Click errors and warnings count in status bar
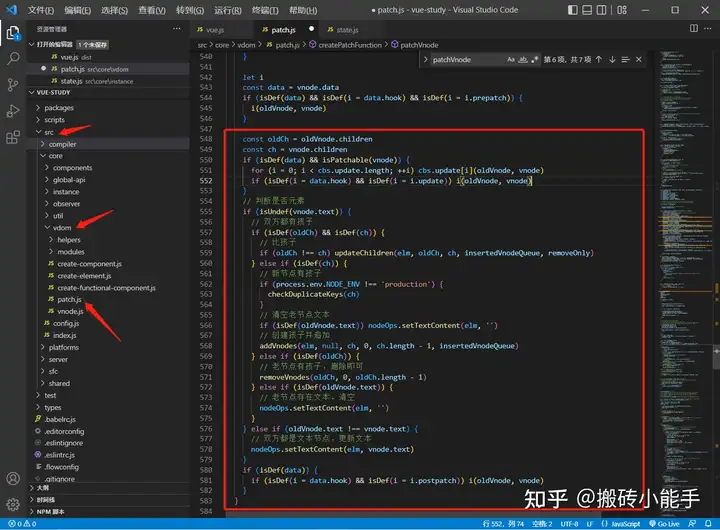The height and width of the screenshot is (530, 720). 22,524
